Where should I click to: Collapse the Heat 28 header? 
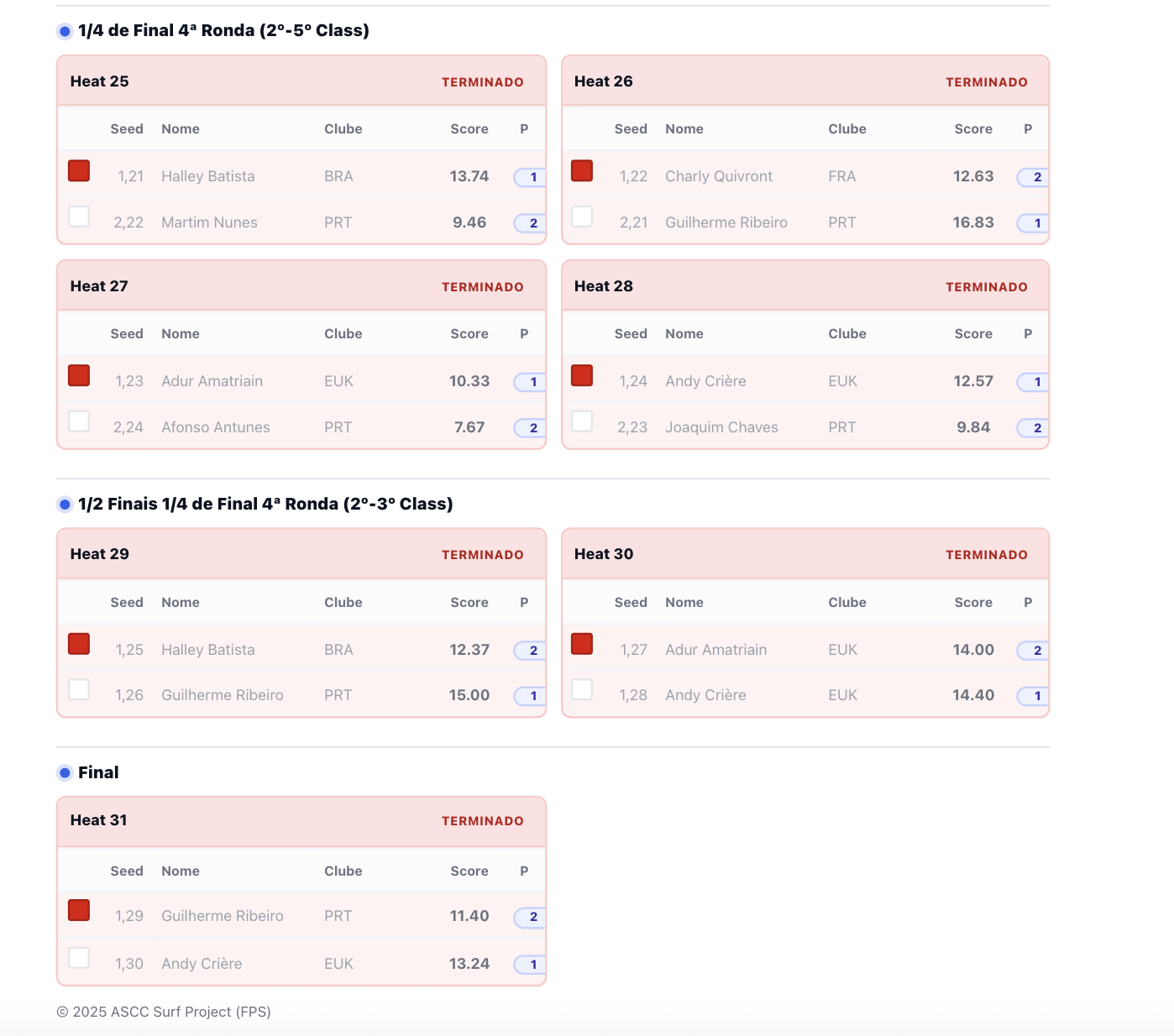point(805,286)
